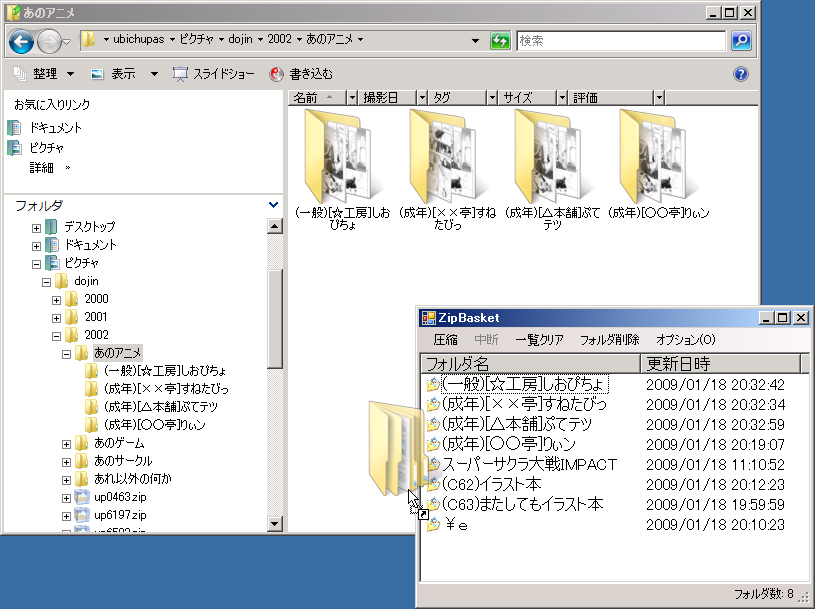Open recent pages dropdown beside Forward arrow
Viewport: 815px width, 609px height.
[66, 42]
